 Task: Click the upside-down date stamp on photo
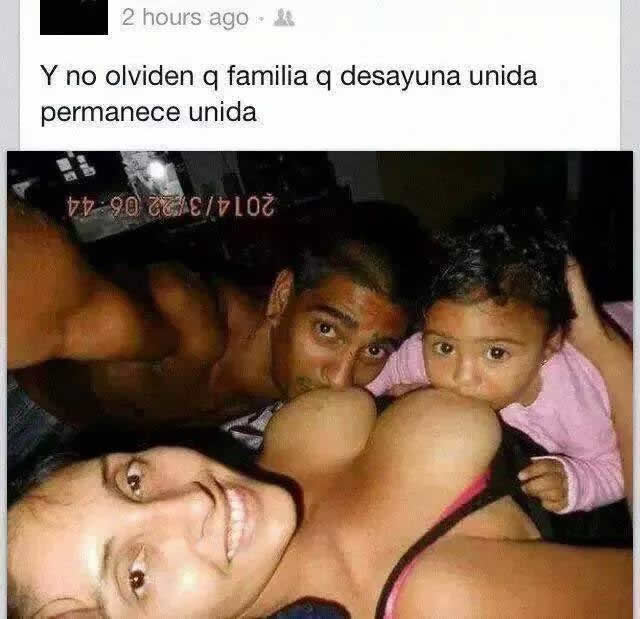(170, 206)
